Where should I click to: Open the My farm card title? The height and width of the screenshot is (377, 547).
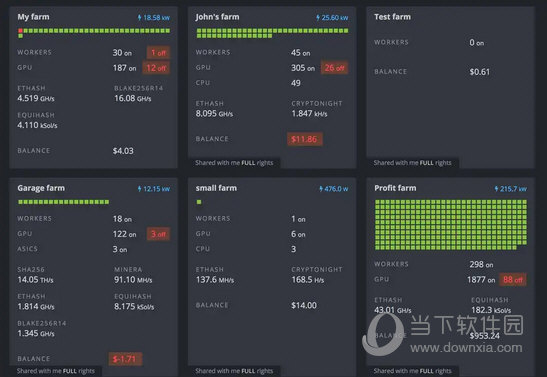[x=33, y=17]
